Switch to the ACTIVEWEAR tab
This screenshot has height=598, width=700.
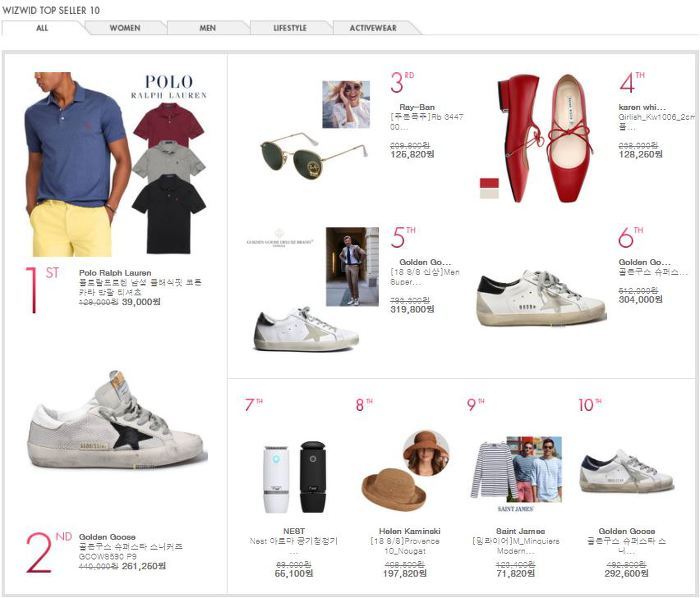[373, 28]
